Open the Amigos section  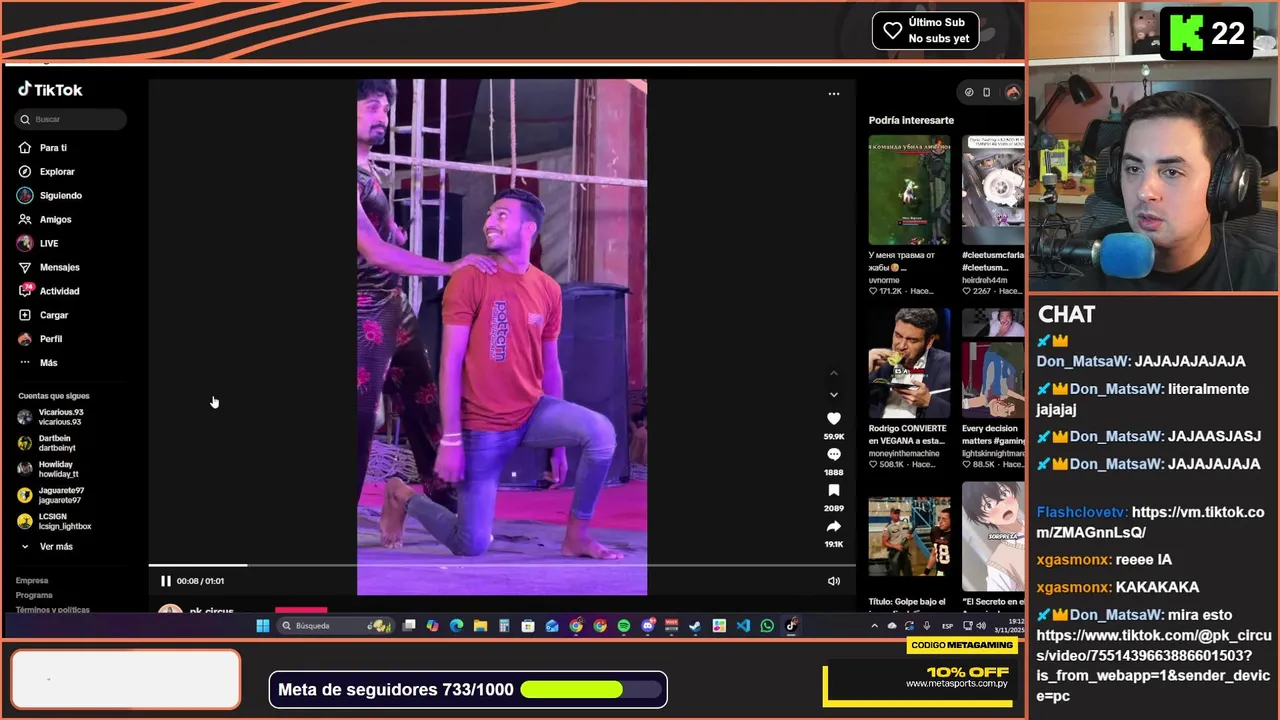44,220
